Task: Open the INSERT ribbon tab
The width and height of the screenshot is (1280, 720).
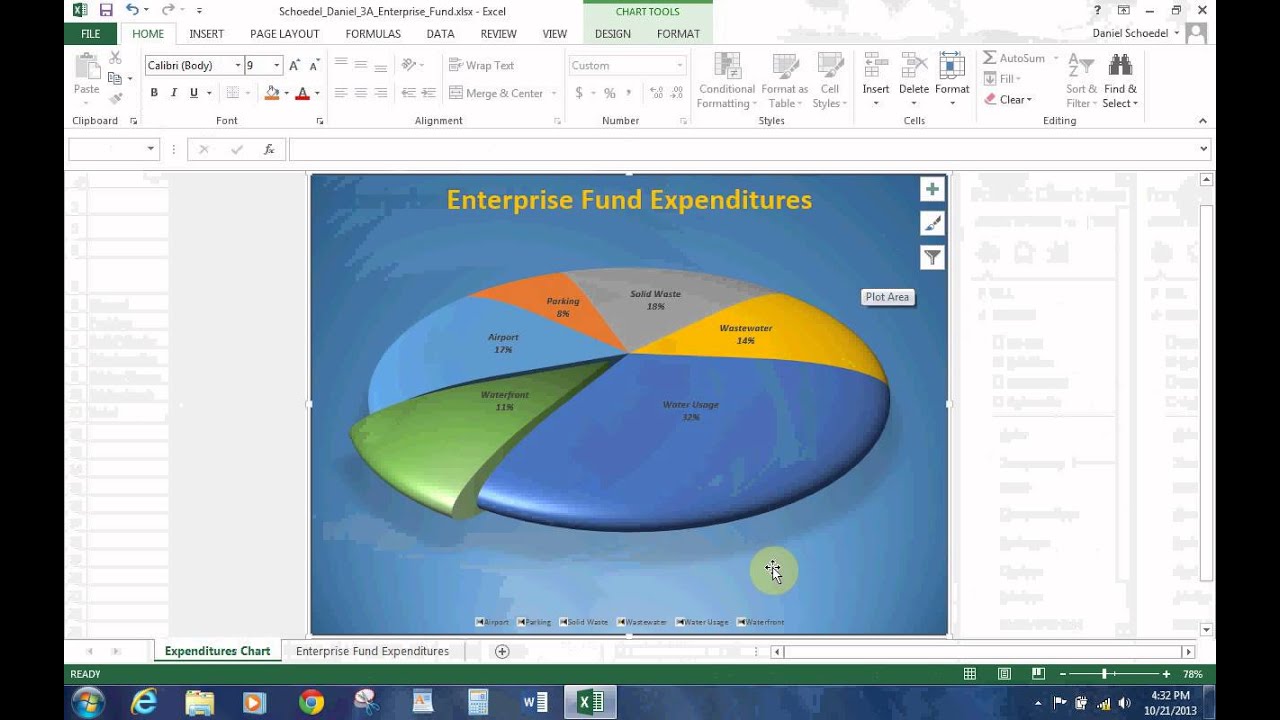Action: (x=207, y=33)
